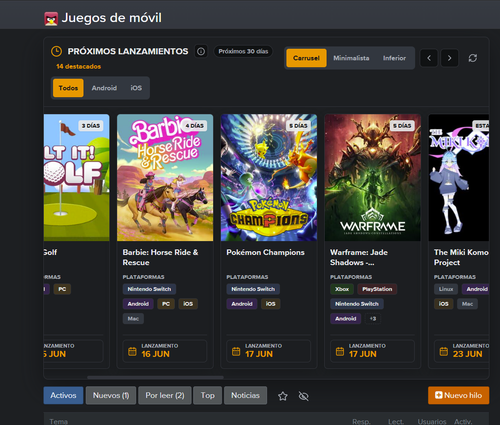Click Nintendo Switch tag on Pokémon card

(x=253, y=289)
